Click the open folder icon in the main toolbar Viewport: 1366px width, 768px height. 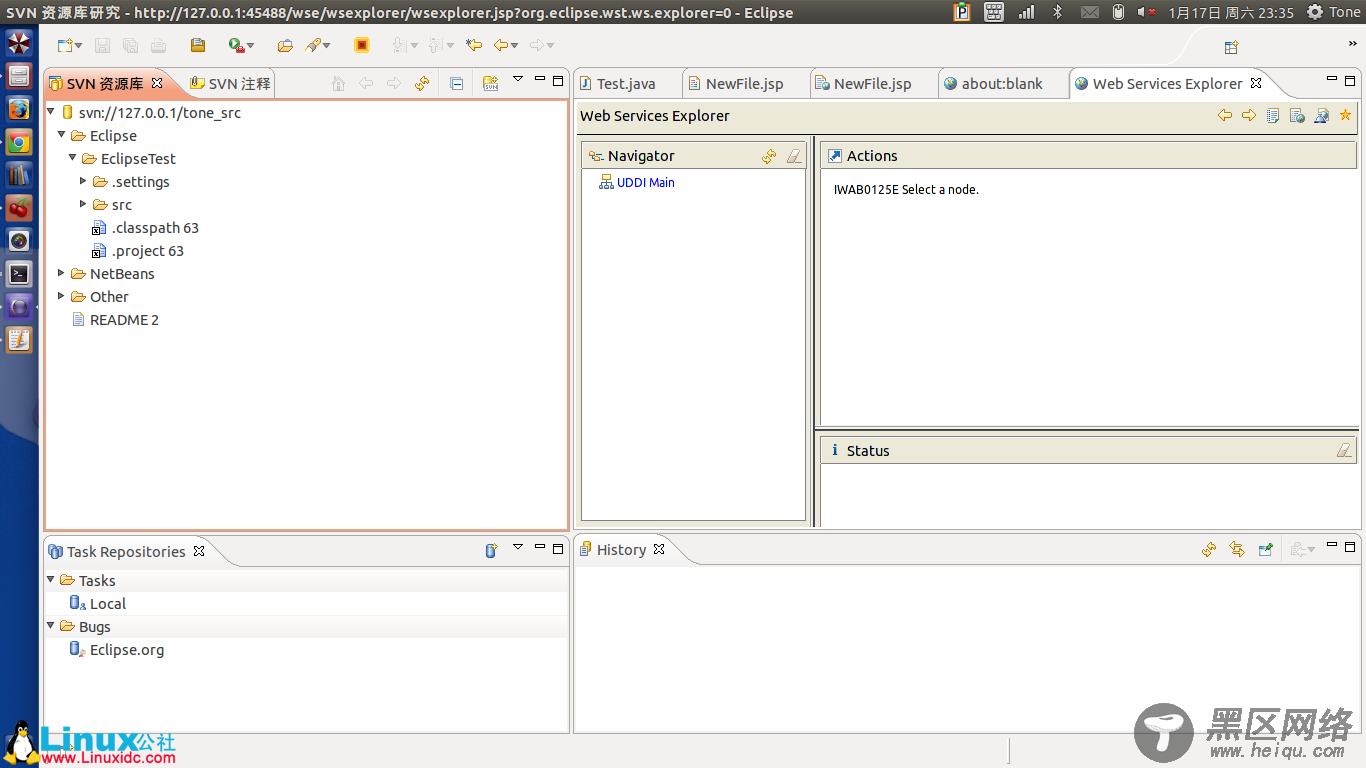pos(285,45)
